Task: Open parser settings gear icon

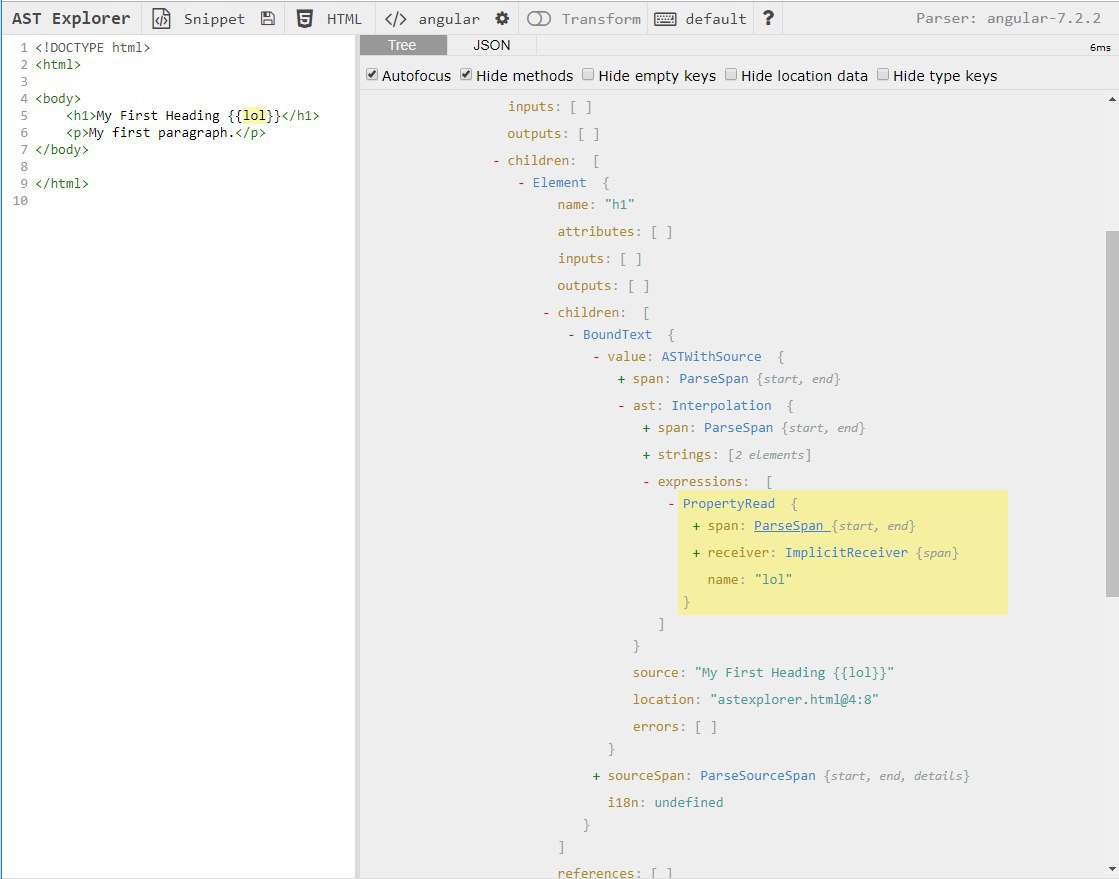Action: pyautogui.click(x=502, y=19)
